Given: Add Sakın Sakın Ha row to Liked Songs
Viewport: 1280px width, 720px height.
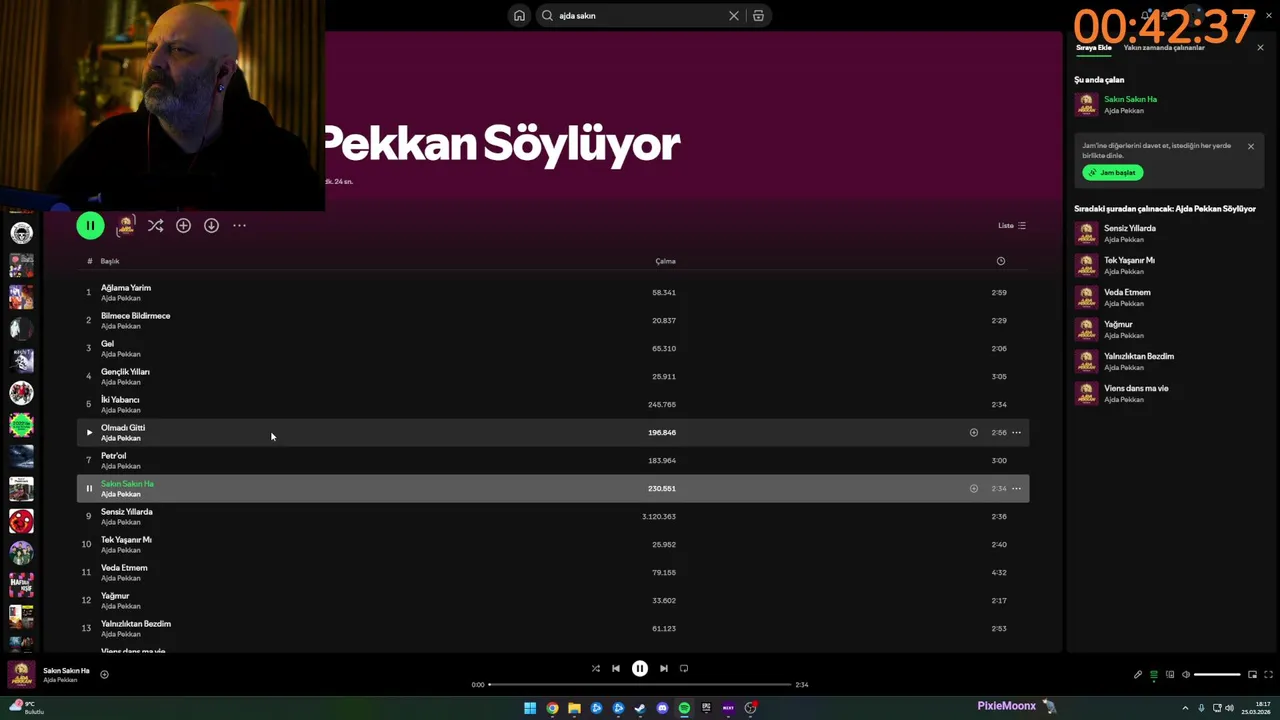Looking at the screenshot, I should coord(973,489).
